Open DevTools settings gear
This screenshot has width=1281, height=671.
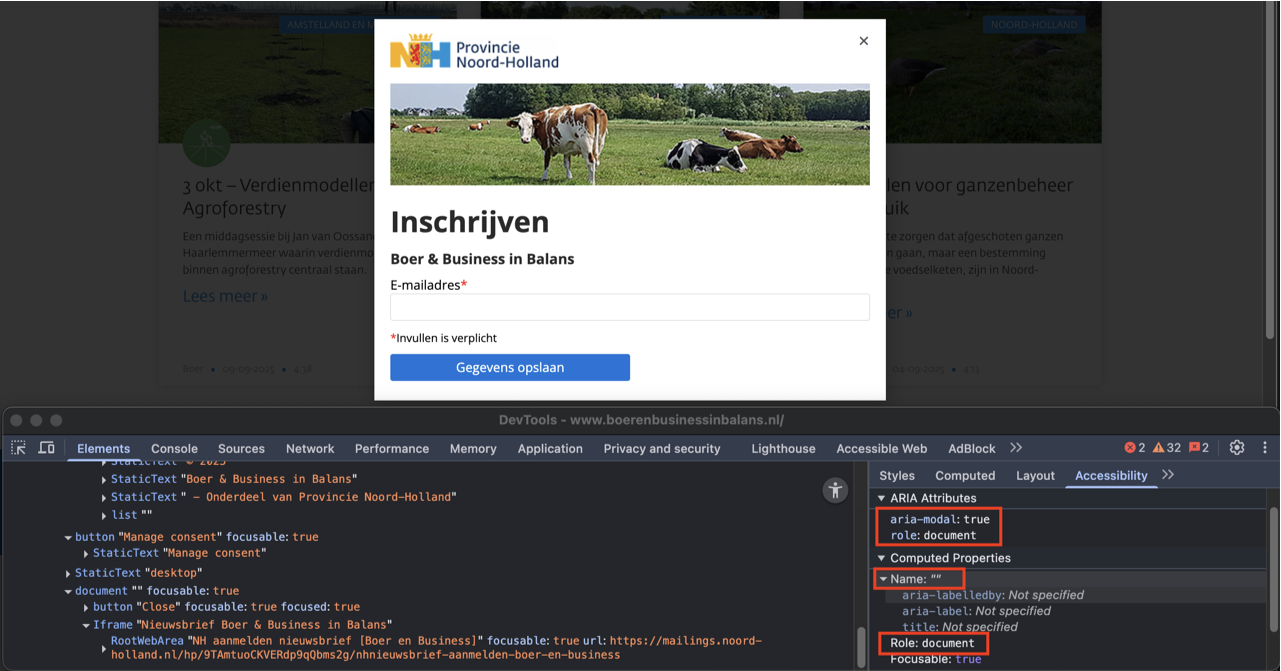coord(1237,448)
